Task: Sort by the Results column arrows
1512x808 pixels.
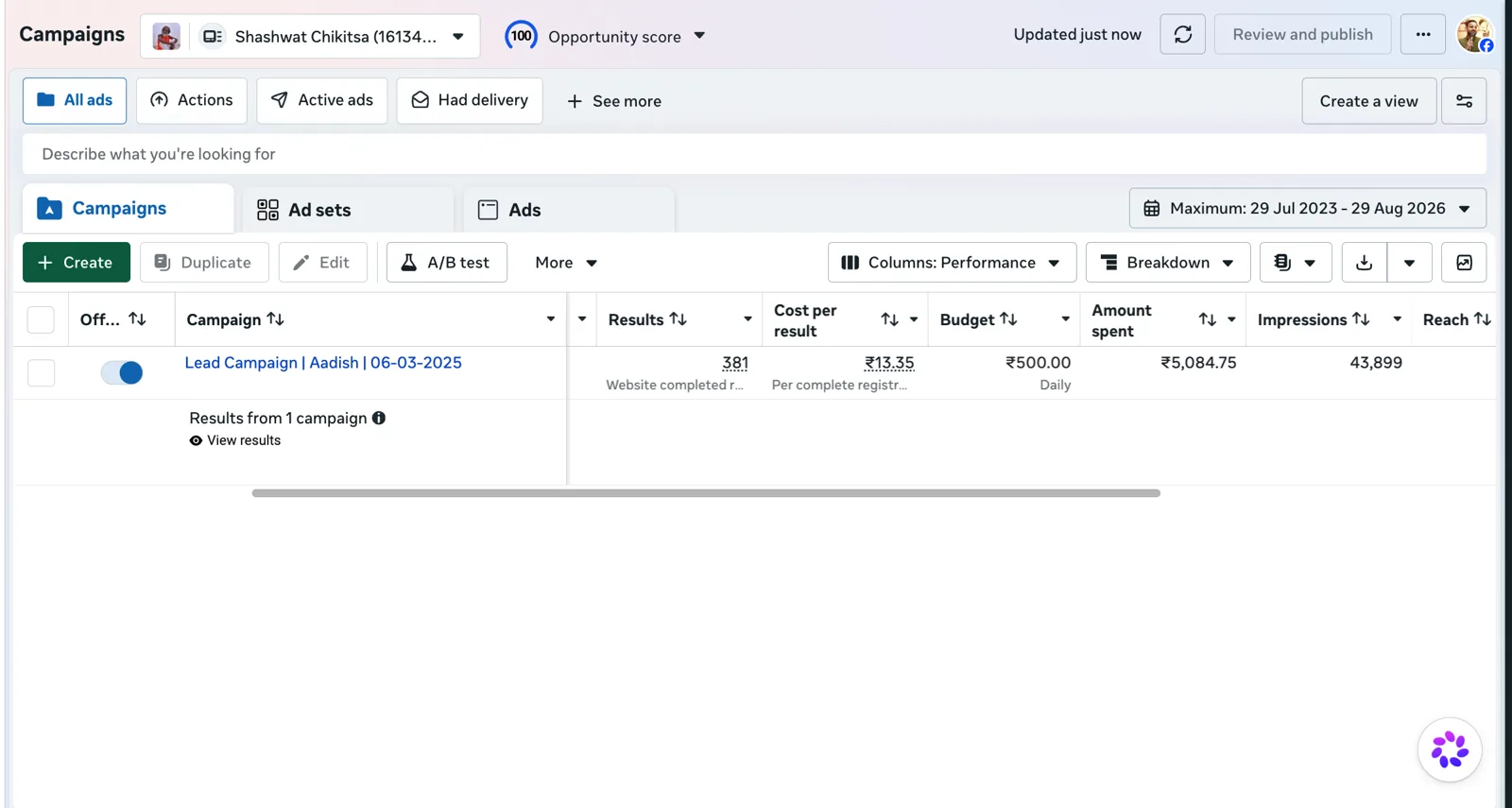Action: [679, 319]
